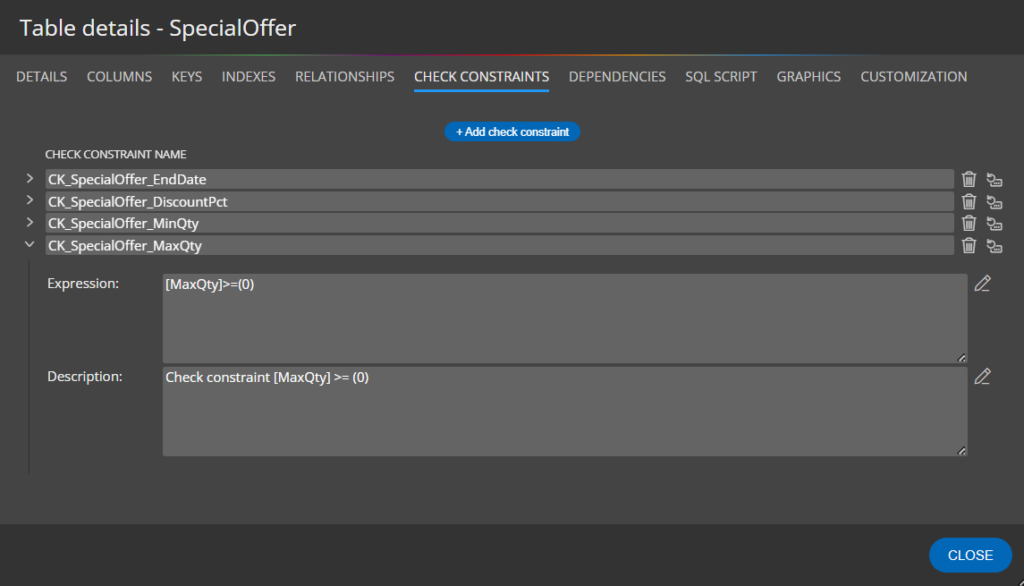Open the Expression editor with the pencil icon

pos(982,283)
